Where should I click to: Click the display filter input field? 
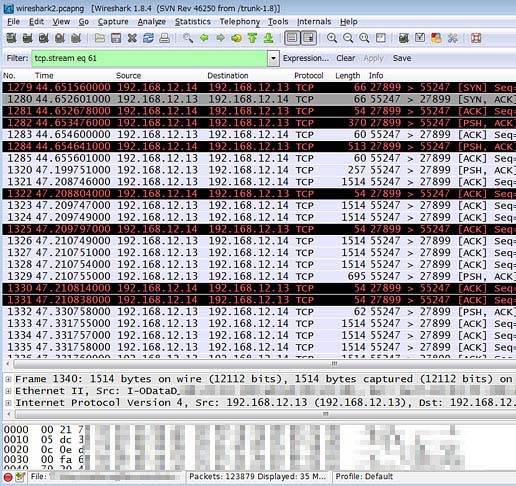coord(149,58)
